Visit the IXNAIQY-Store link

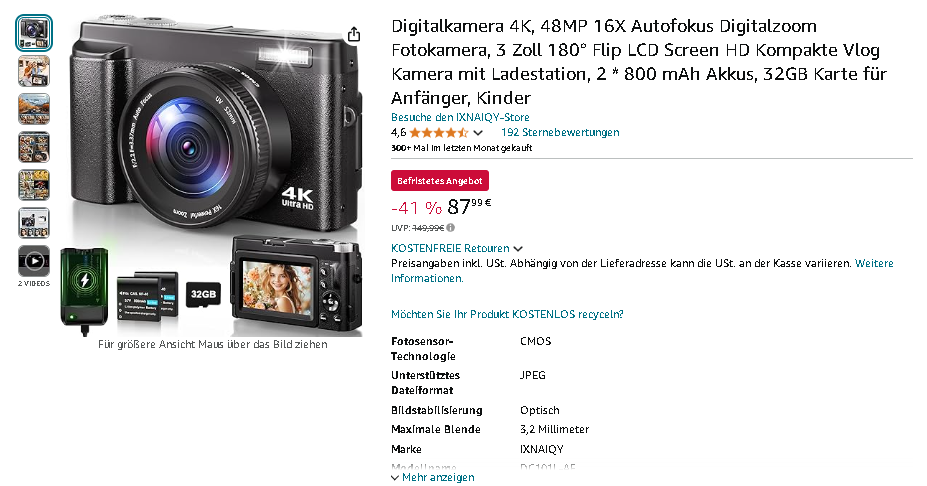460,117
